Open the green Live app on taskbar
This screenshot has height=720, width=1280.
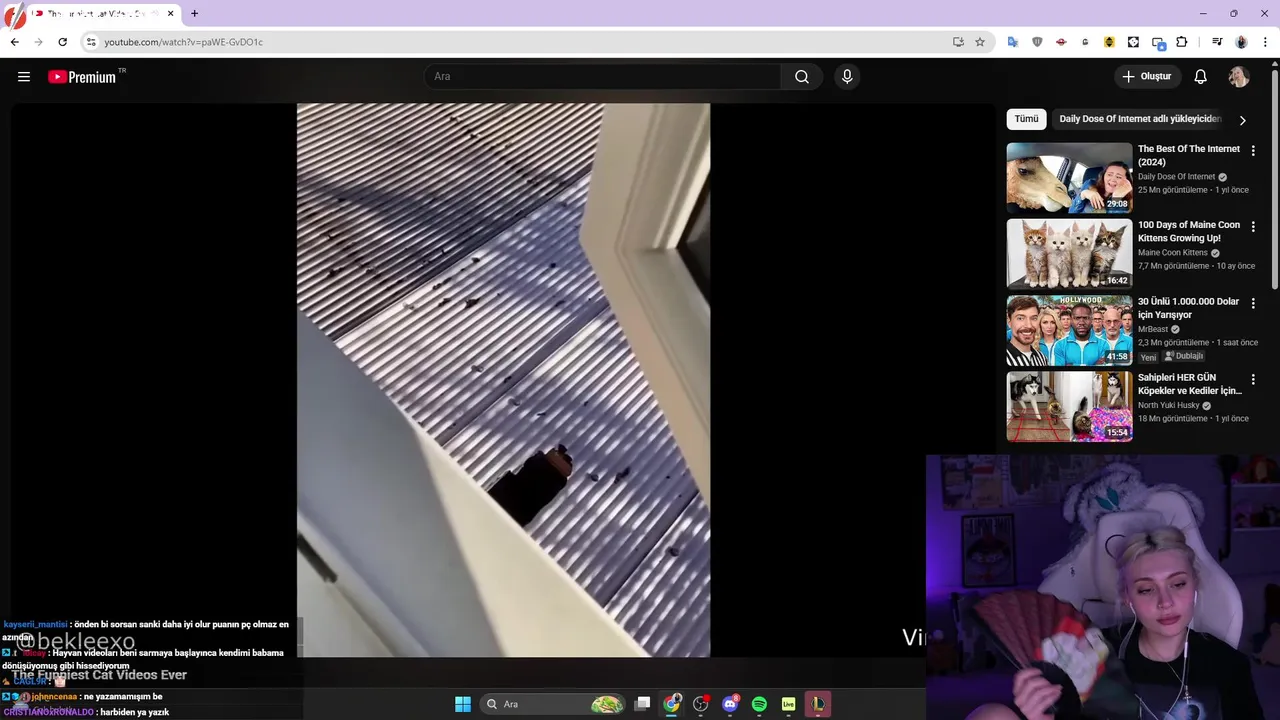788,704
